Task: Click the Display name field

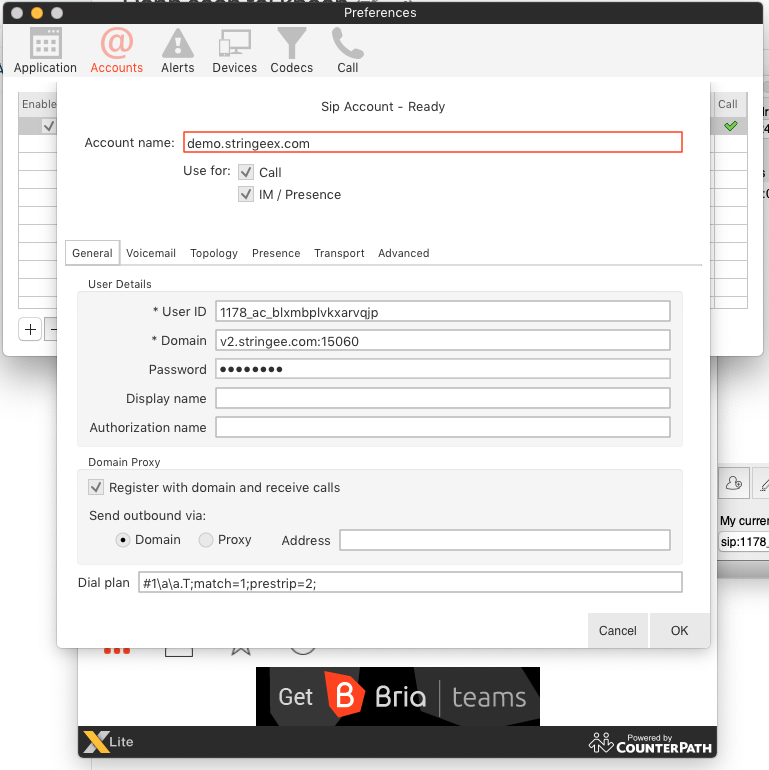Action: 443,398
